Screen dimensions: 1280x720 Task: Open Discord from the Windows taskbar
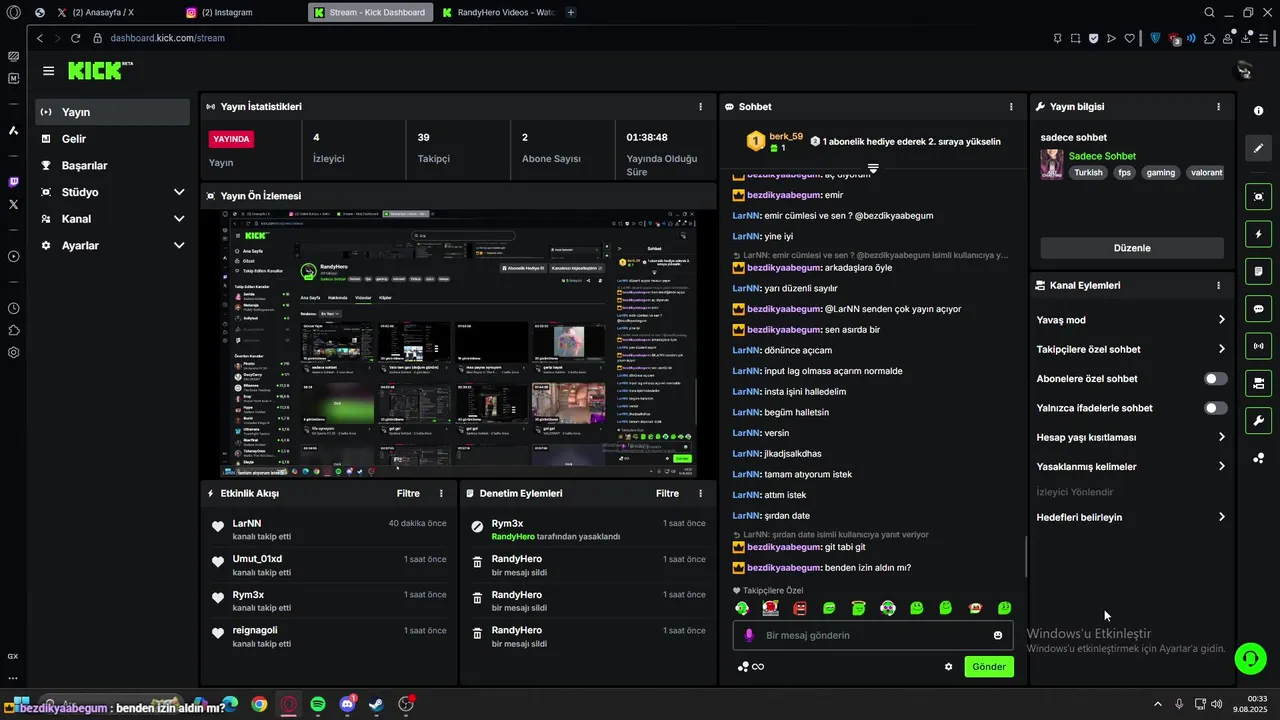tap(347, 704)
